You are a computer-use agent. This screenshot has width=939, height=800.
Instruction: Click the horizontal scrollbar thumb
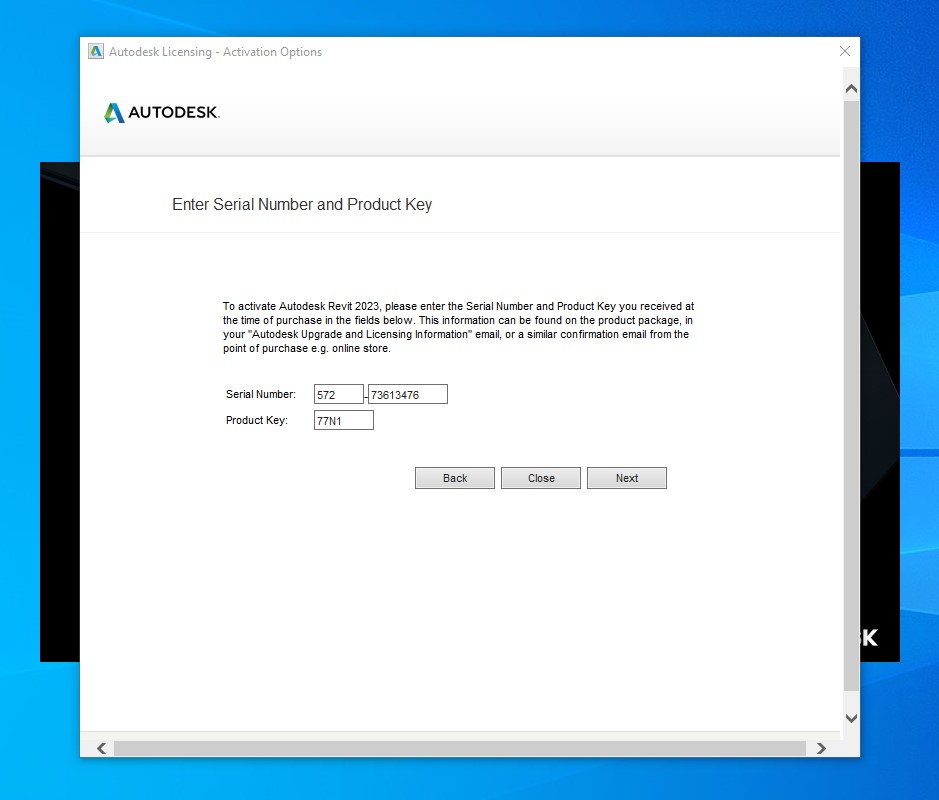[x=460, y=748]
